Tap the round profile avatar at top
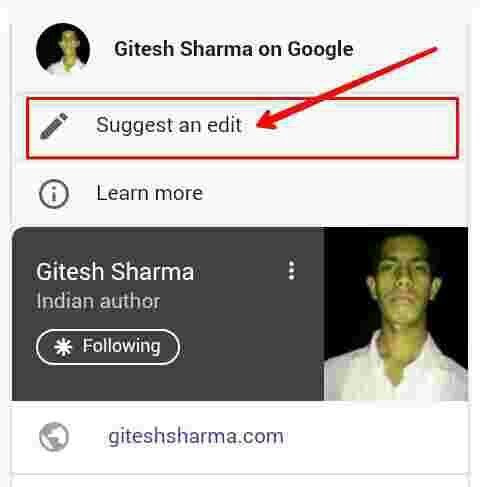Image resolution: width=480 pixels, height=487 pixels. click(x=63, y=49)
